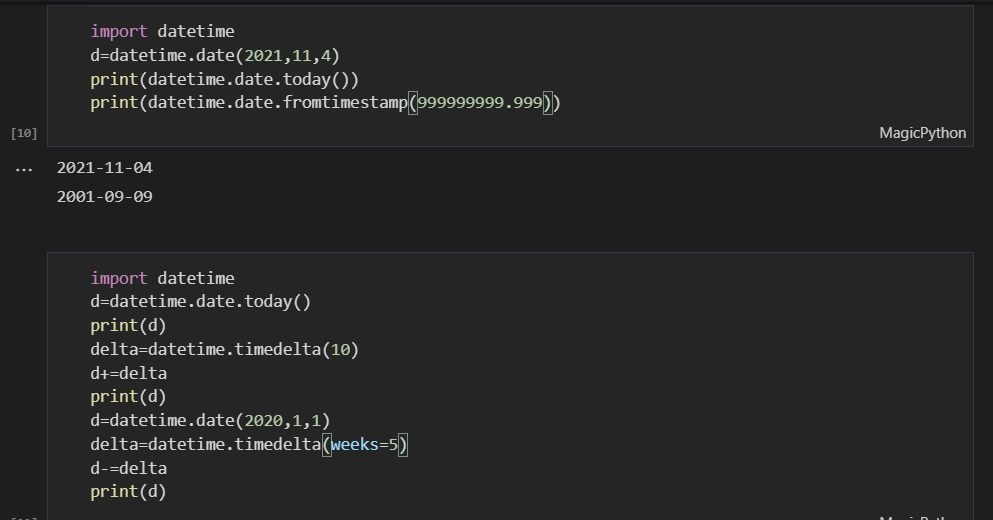Click final print(d) line in second cell

click(128, 492)
